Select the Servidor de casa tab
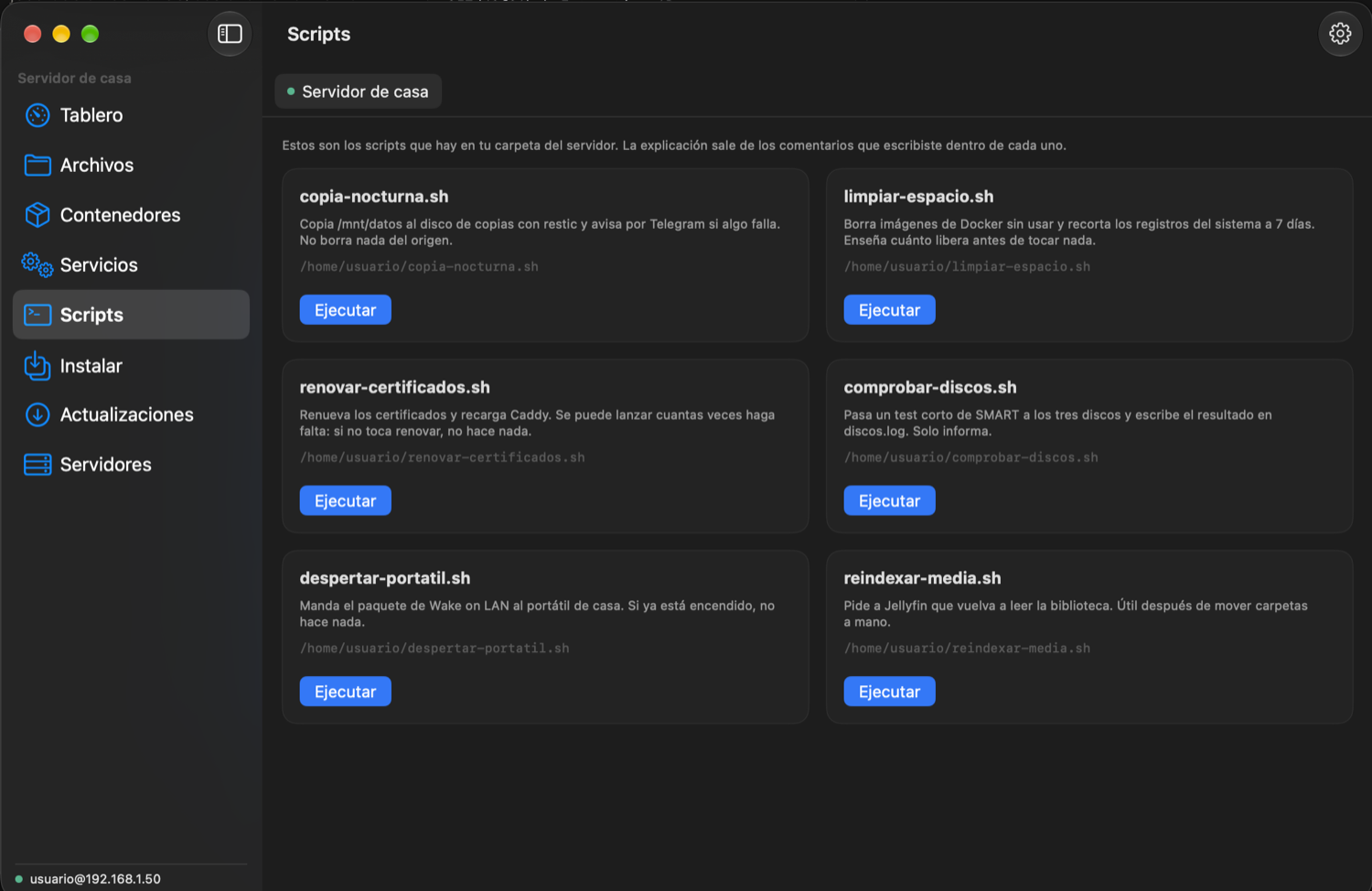The width and height of the screenshot is (1372, 891). (x=358, y=91)
